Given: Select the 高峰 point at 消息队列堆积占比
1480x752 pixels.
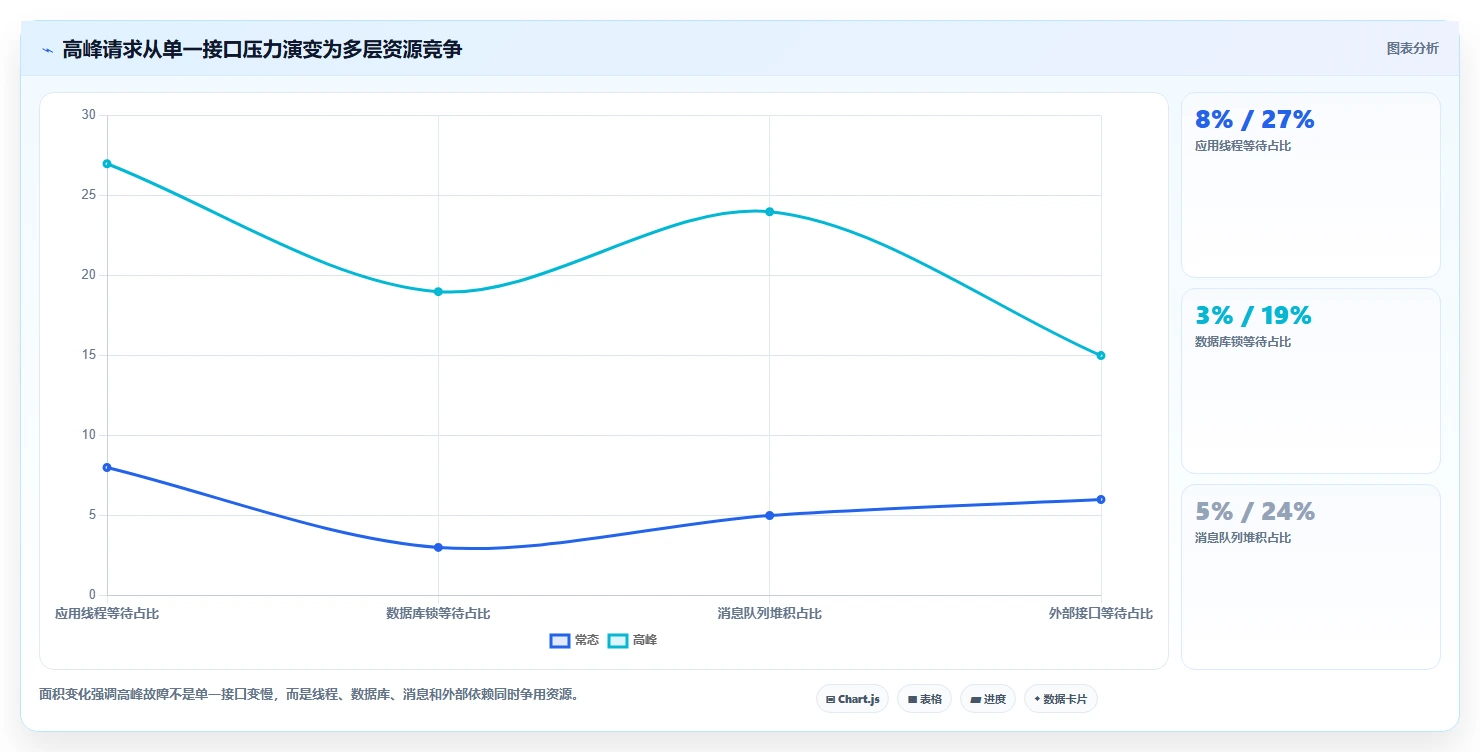Looking at the screenshot, I should pos(769,211).
